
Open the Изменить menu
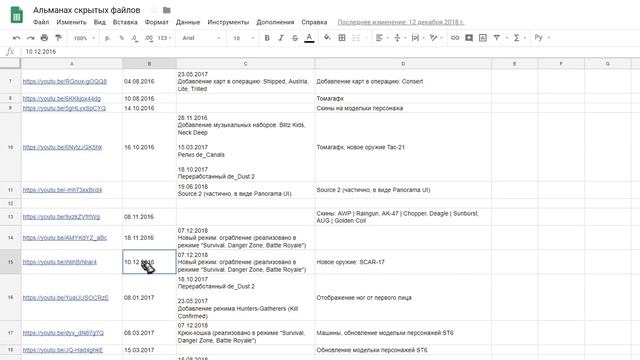71,22
